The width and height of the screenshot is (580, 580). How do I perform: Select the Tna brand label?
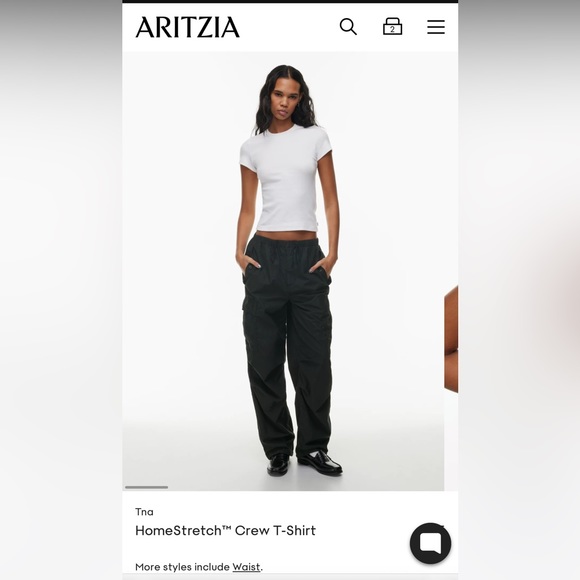click(x=144, y=512)
